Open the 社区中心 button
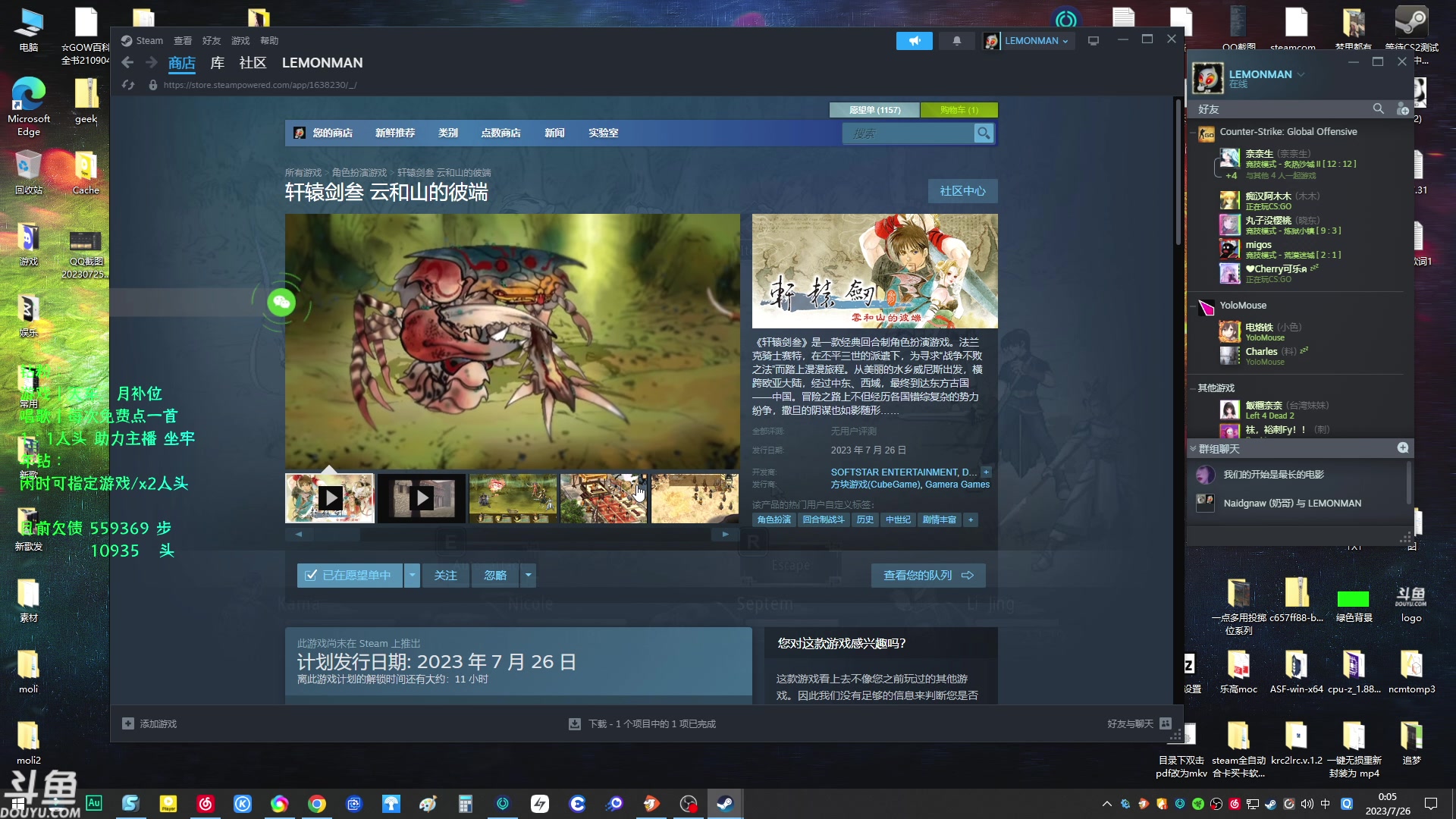 click(x=963, y=191)
